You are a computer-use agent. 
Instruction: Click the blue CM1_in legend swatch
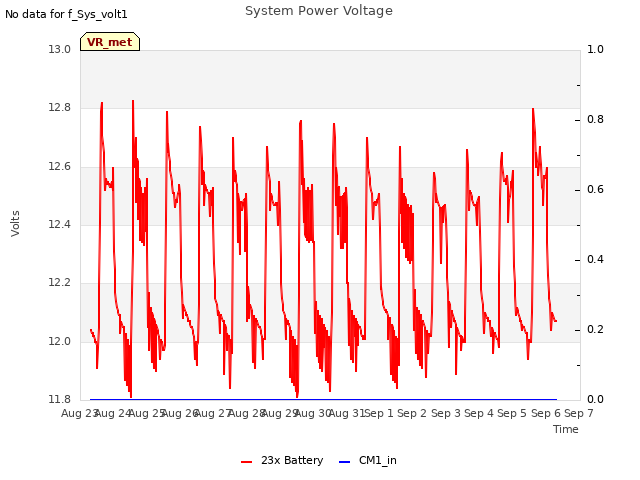click(344, 462)
